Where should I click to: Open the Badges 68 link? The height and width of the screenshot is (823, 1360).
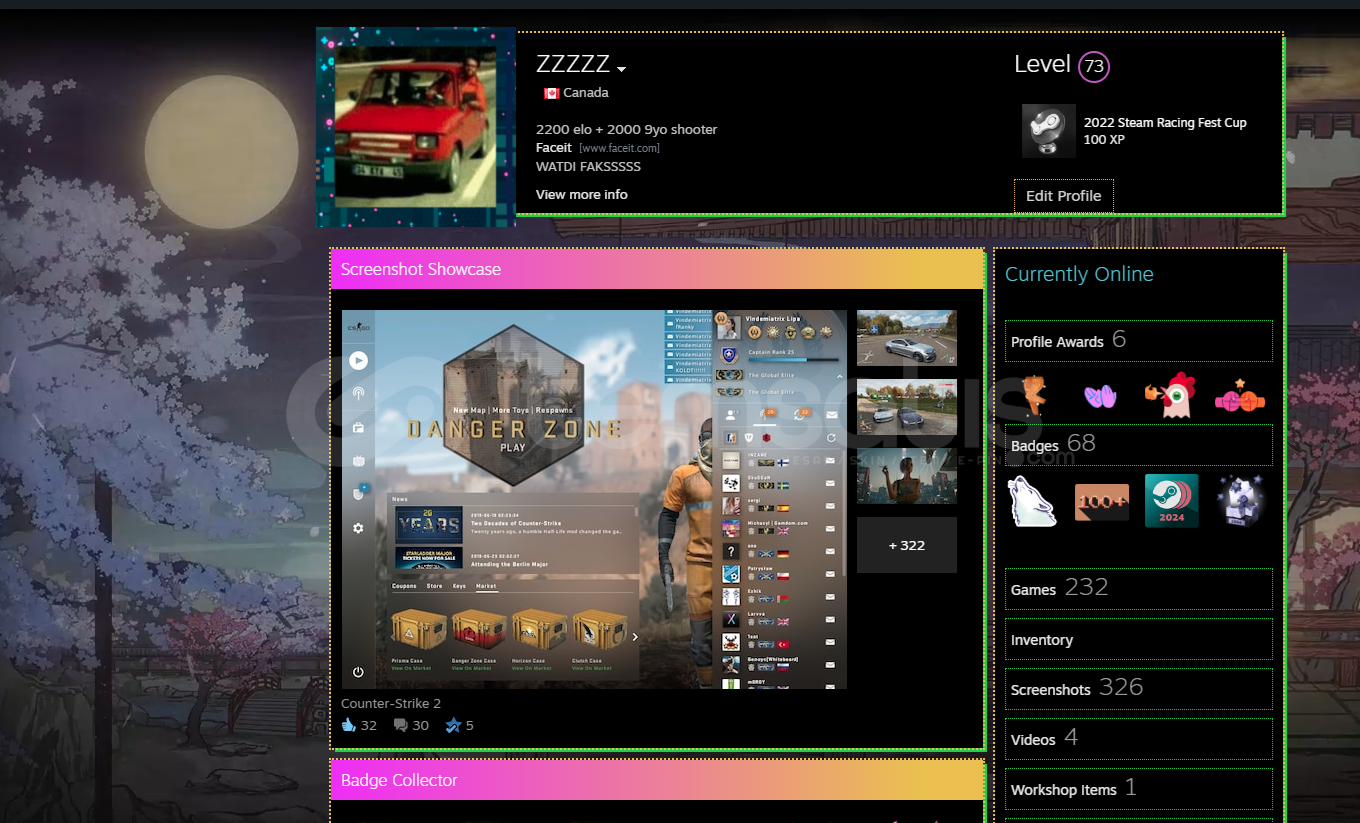click(x=1139, y=444)
